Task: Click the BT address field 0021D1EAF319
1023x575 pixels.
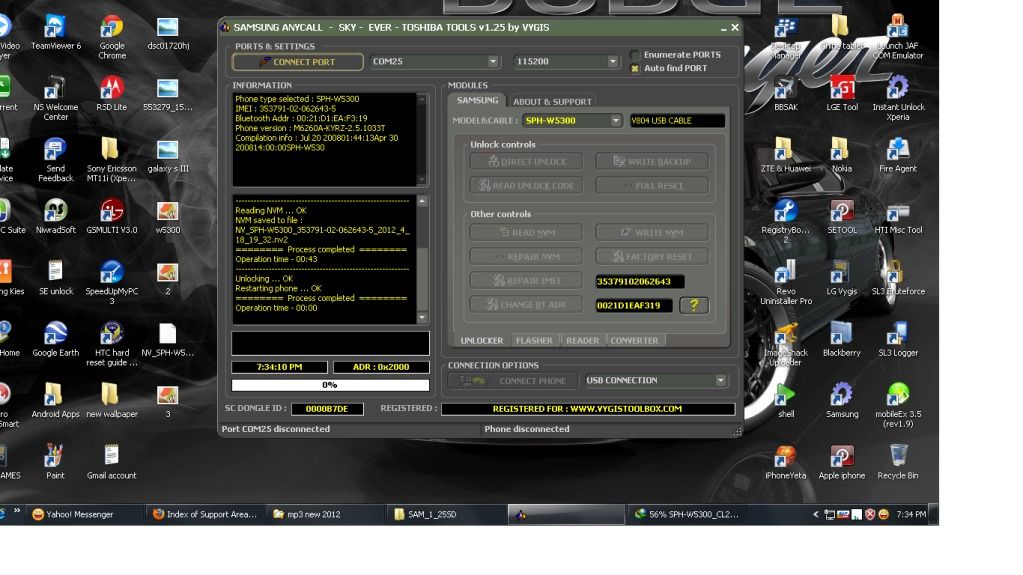Action: [x=634, y=305]
